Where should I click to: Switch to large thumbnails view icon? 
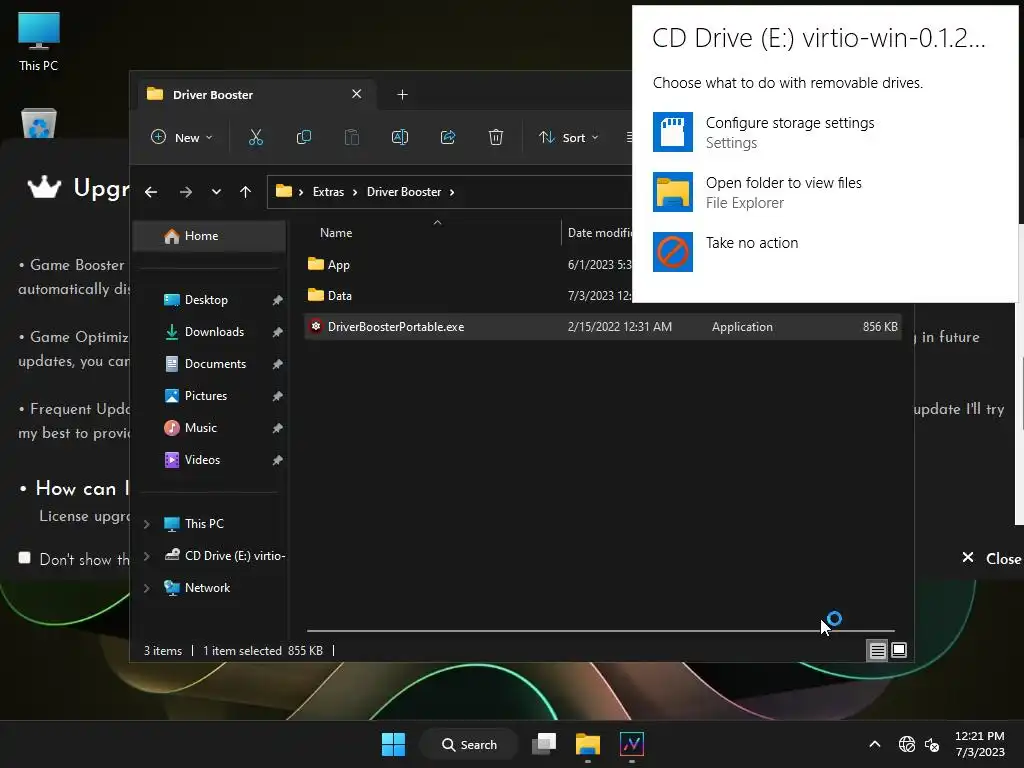coord(899,650)
